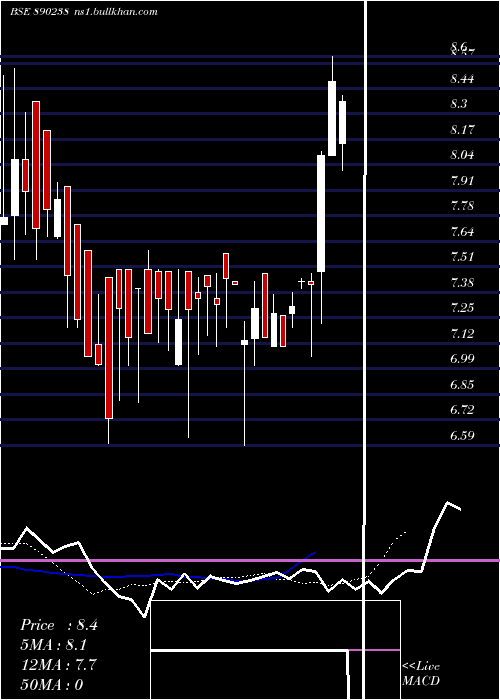Screen dimensions: 500x700
Task: Click the '50MA : 0' readout
Action: 52,685
